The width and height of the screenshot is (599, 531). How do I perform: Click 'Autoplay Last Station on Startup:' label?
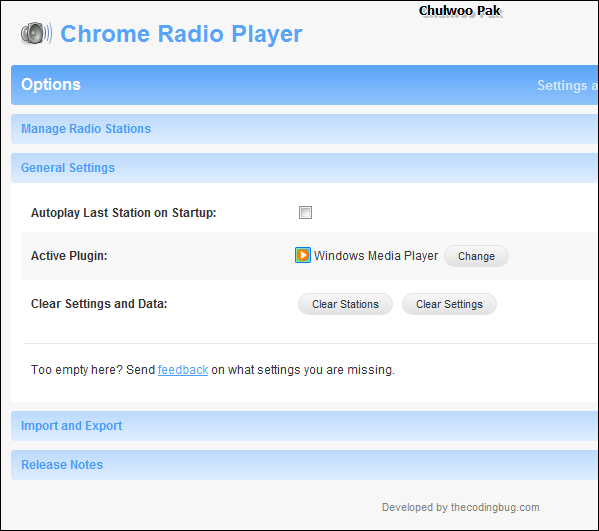[x=123, y=213]
